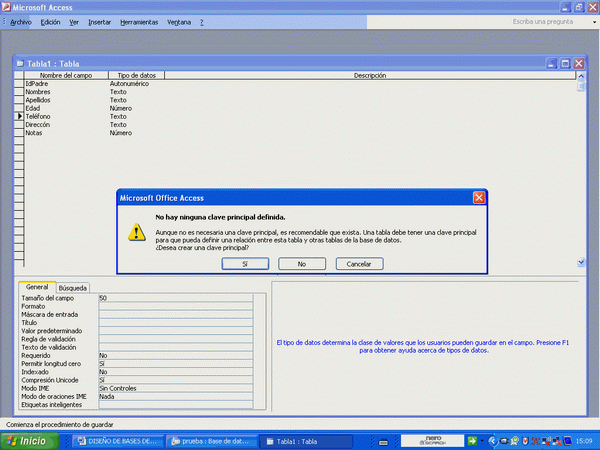Image resolution: width=600 pixels, height=450 pixels.
Task: Click the Número data type of Edad
Action: click(137, 108)
